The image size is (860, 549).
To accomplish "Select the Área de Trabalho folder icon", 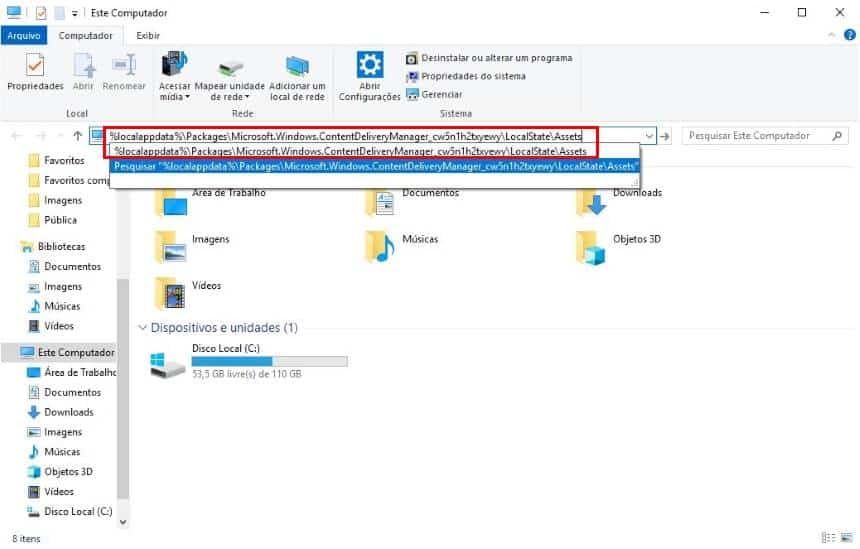I will pos(171,202).
